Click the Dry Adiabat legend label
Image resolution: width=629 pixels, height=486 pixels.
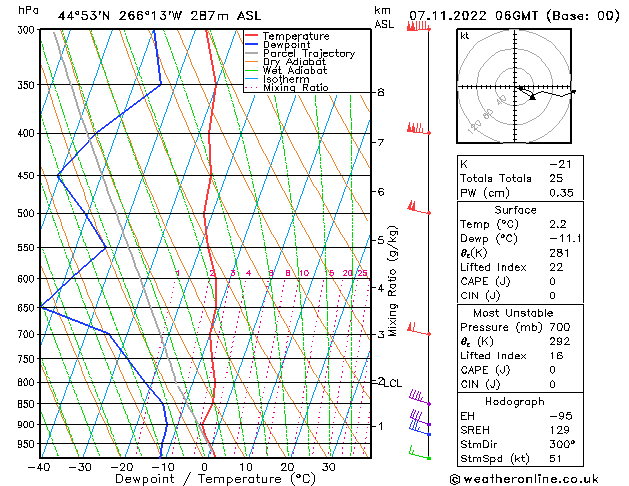point(294,62)
